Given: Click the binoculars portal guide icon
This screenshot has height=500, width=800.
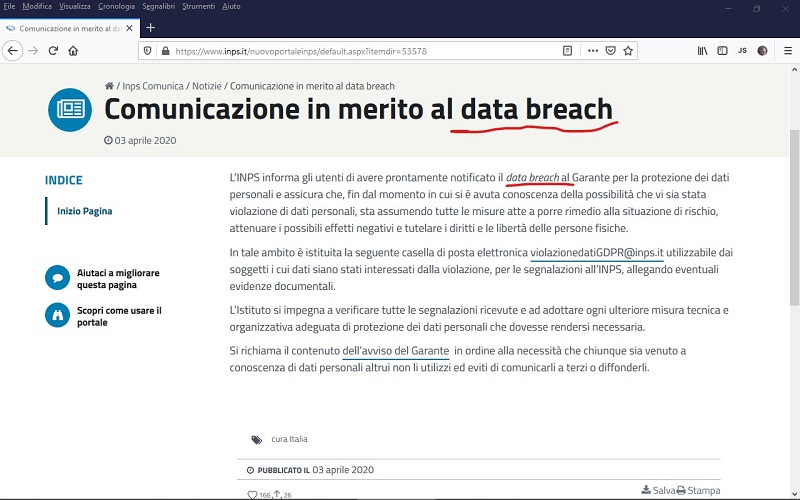Looking at the screenshot, I should click(58, 315).
